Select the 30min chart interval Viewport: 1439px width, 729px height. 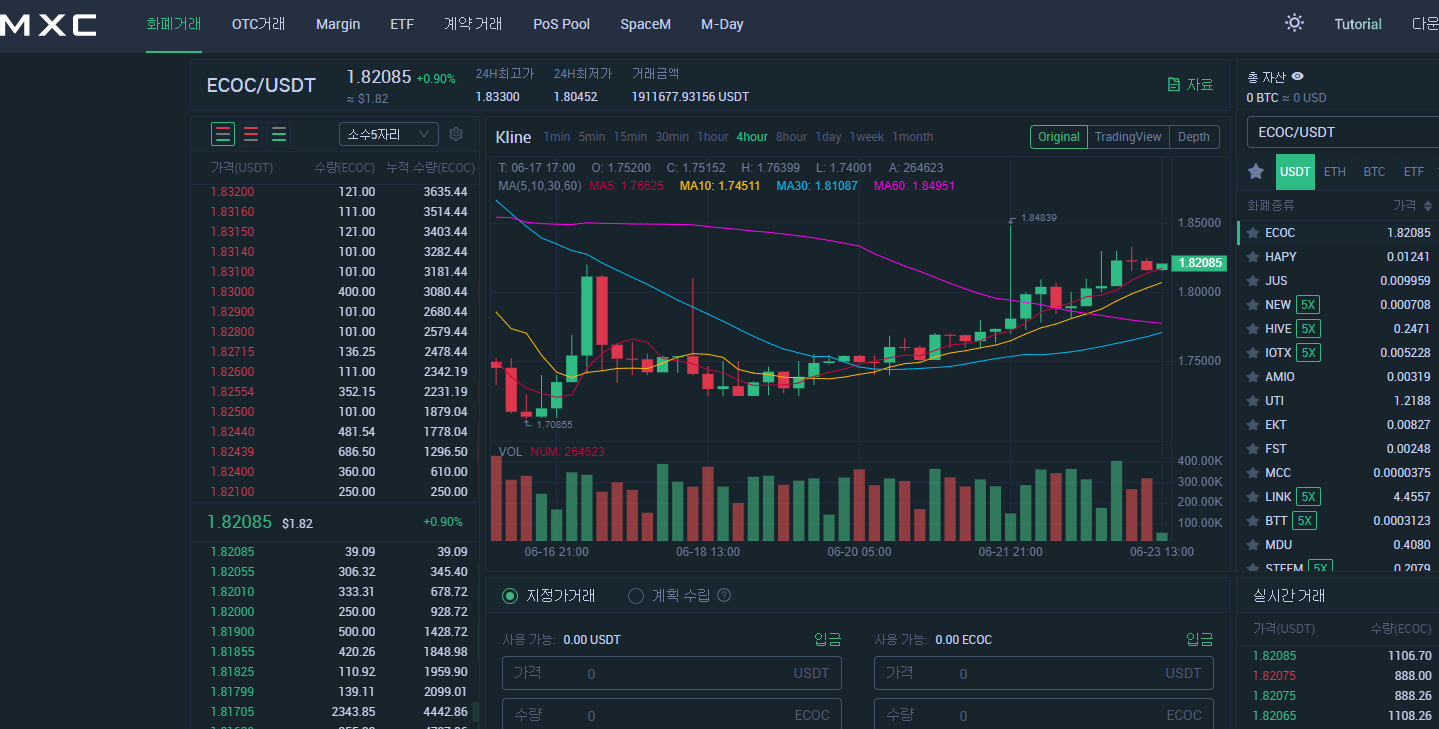(672, 137)
